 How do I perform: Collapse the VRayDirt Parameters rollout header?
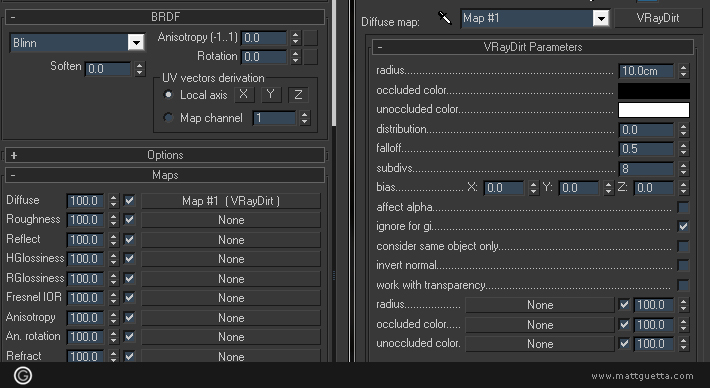pyautogui.click(x=532, y=47)
